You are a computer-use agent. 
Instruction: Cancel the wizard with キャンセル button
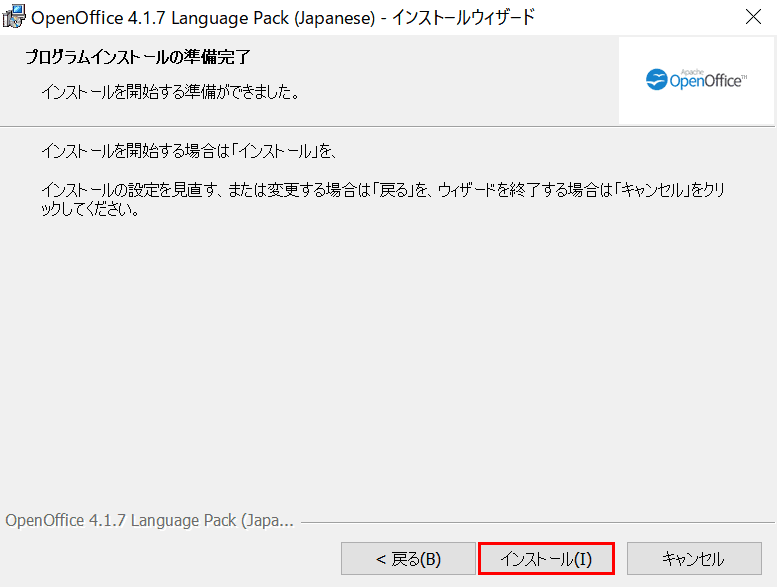pos(694,559)
